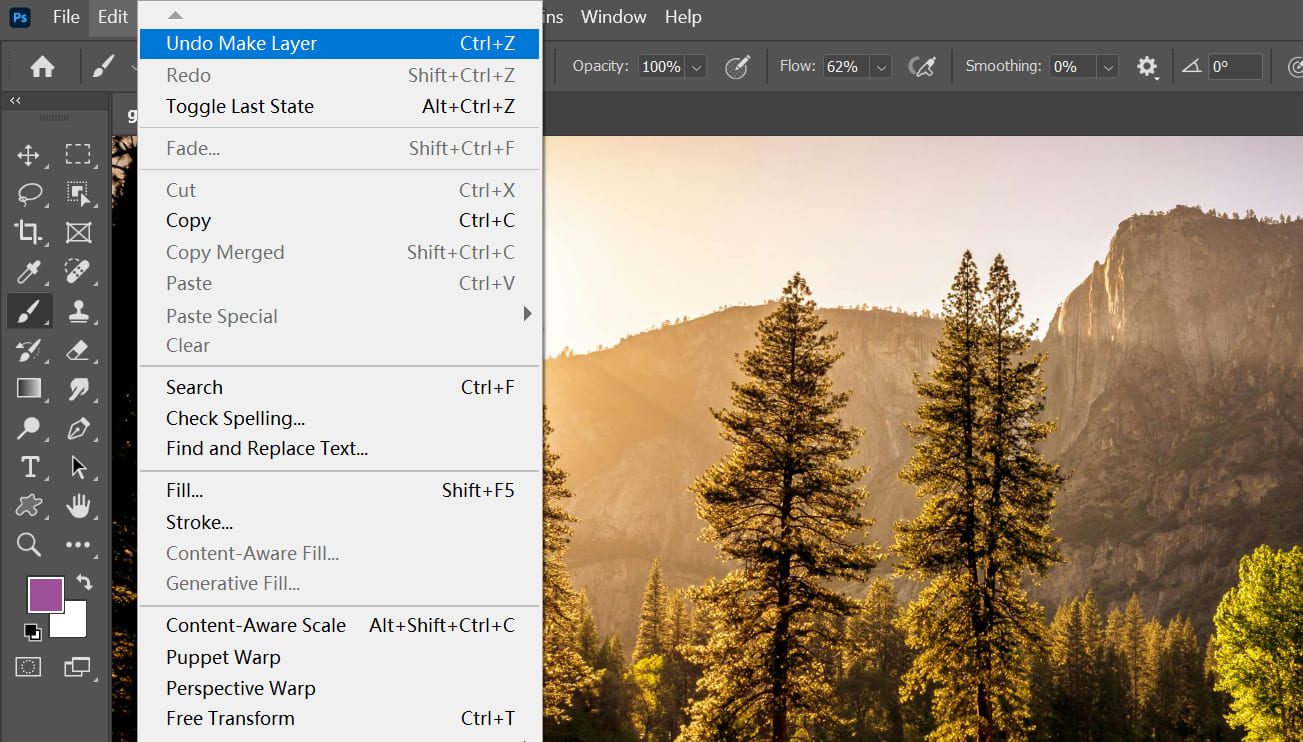
Task: Enable airbrush mode in options bar
Action: click(x=921, y=66)
